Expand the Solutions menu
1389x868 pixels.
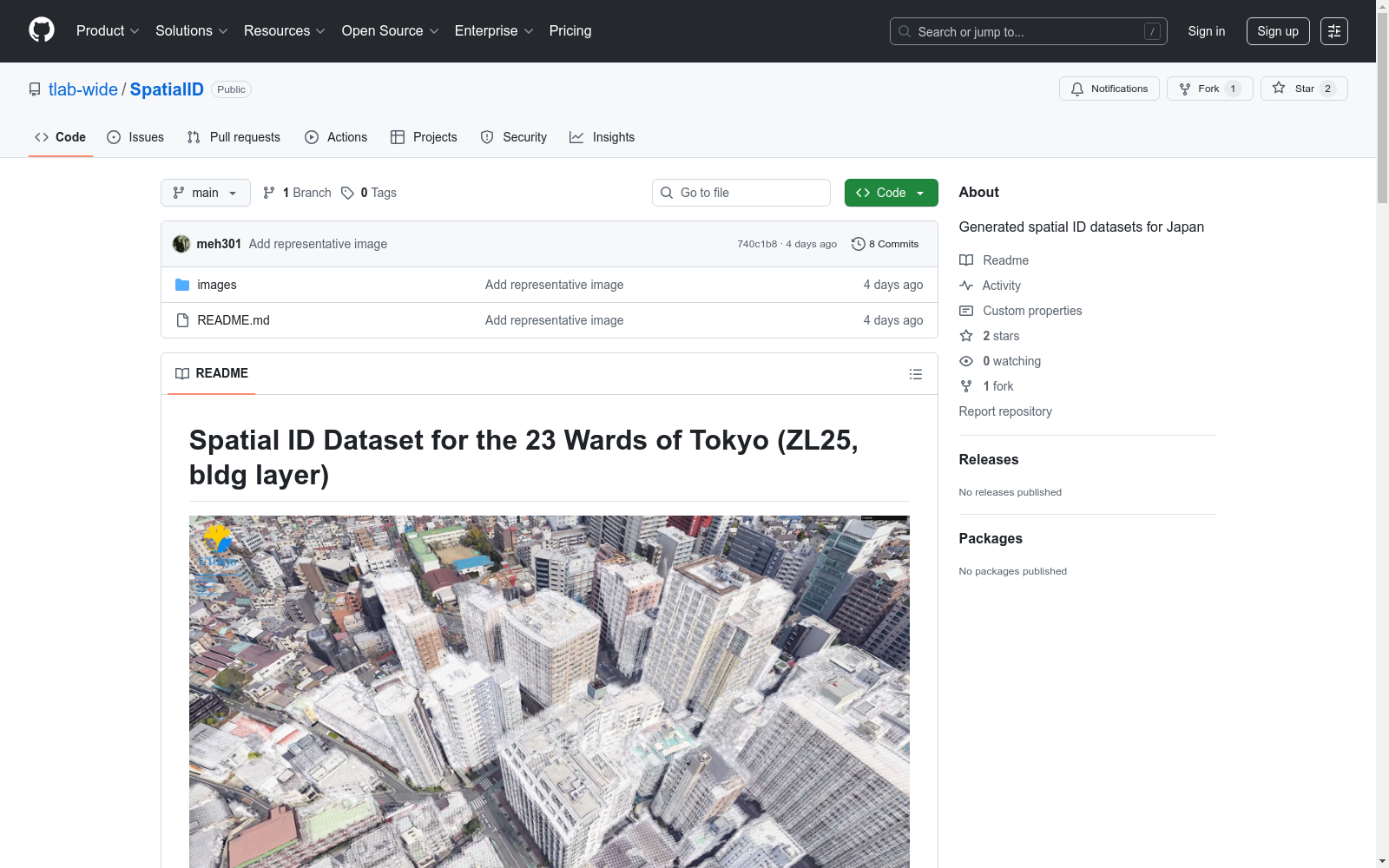pos(191,31)
